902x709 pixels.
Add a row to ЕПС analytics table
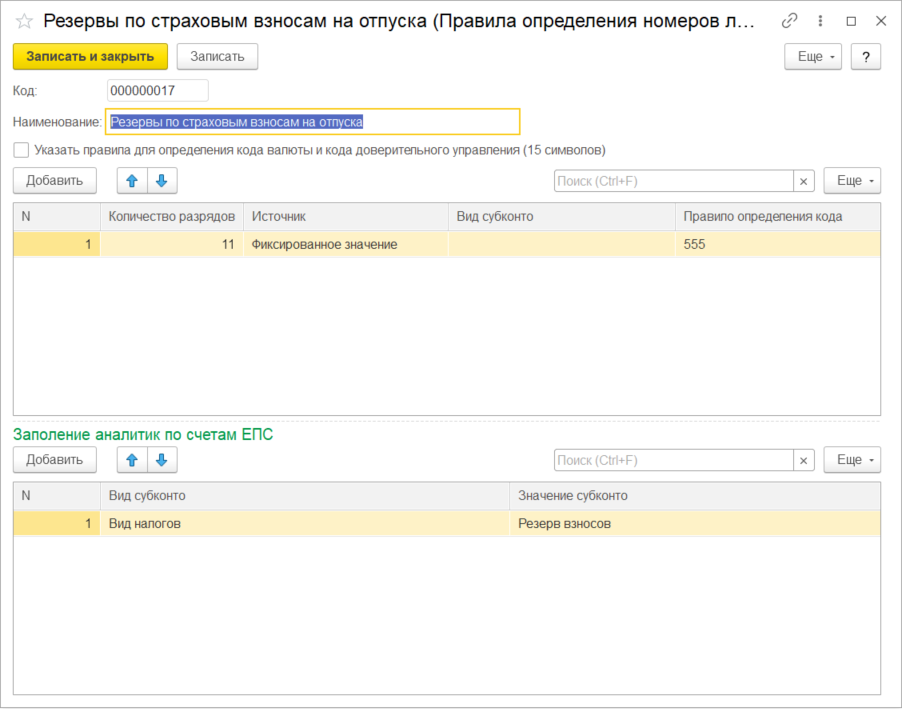coord(55,460)
